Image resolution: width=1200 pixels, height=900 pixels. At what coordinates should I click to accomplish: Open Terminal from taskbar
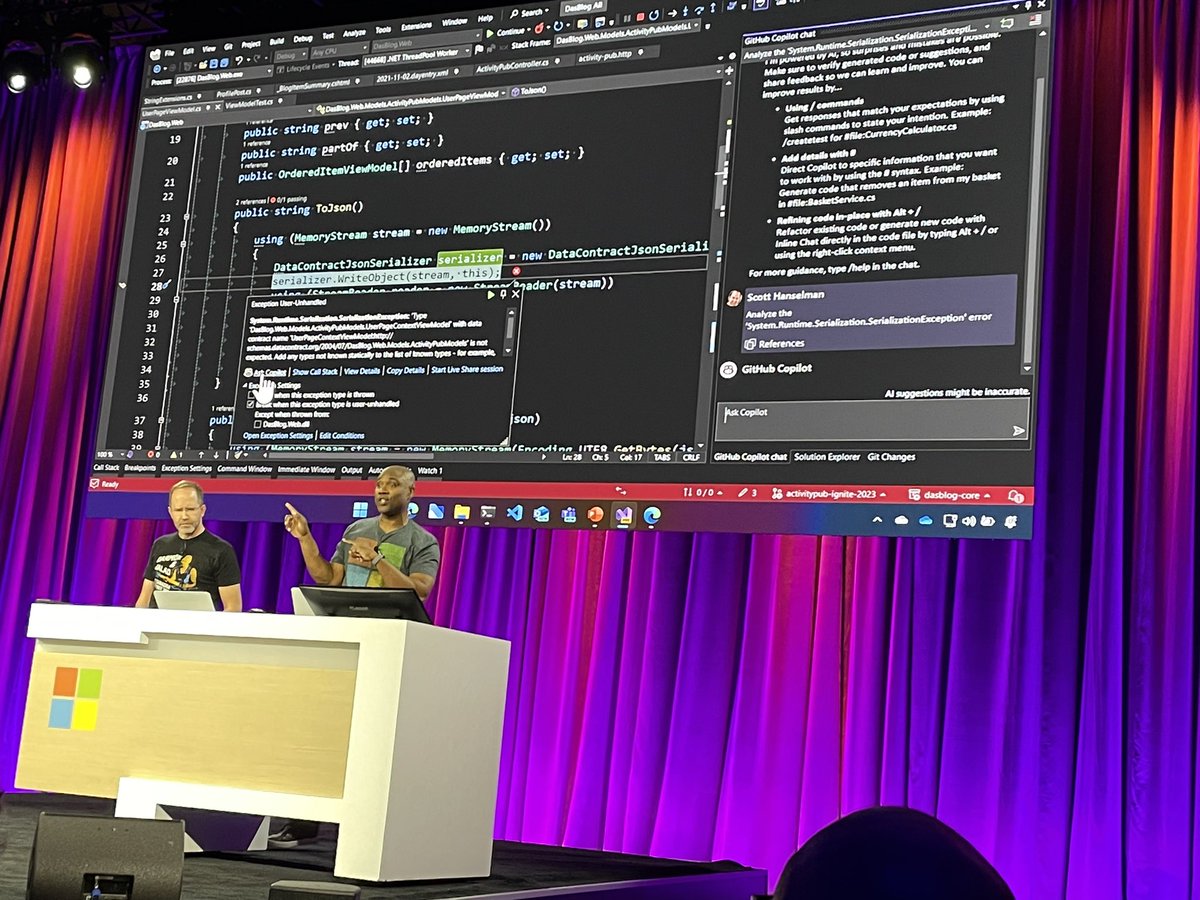pos(488,513)
